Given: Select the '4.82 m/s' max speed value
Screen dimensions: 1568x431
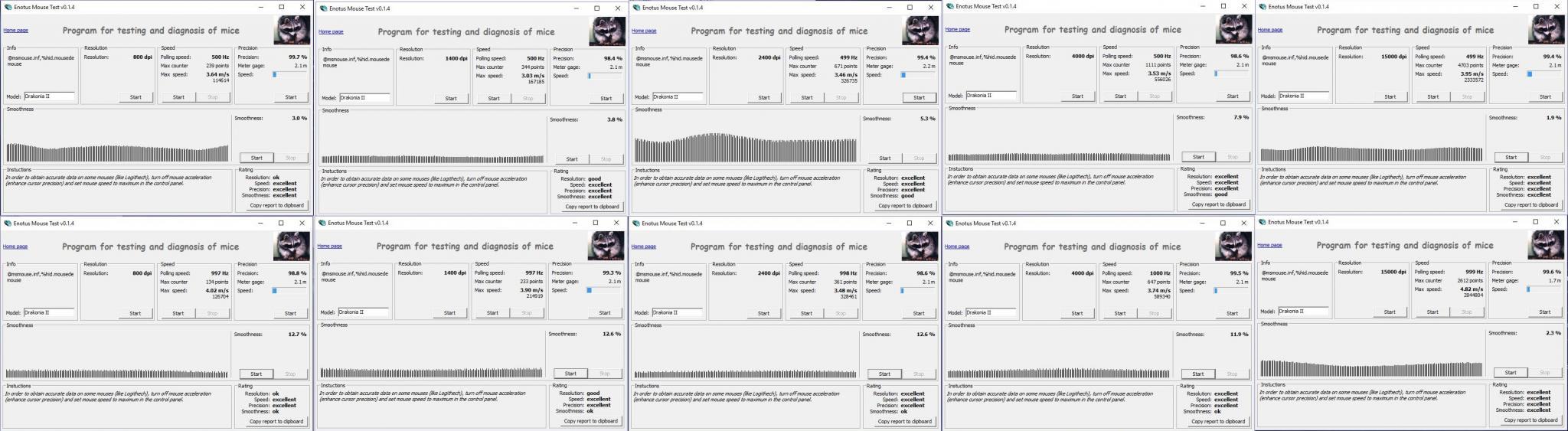Looking at the screenshot, I should coord(1471,289).
